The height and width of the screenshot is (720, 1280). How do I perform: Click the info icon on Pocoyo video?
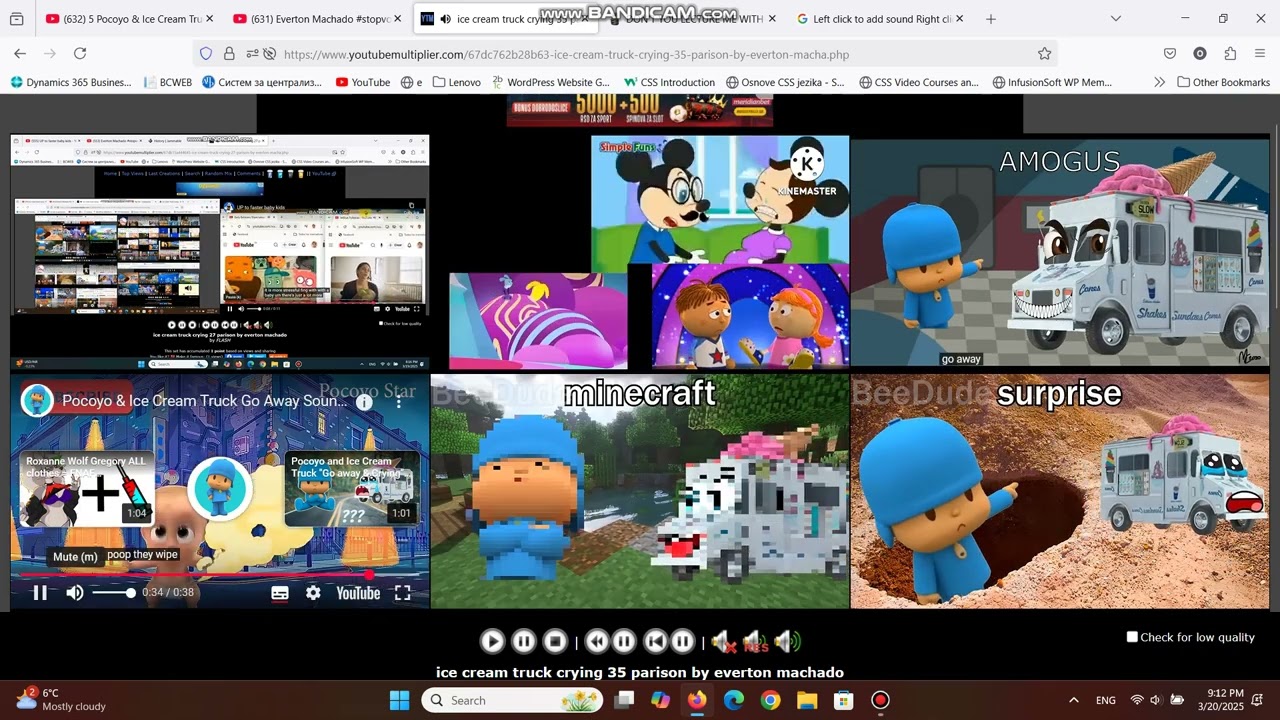[x=364, y=401]
